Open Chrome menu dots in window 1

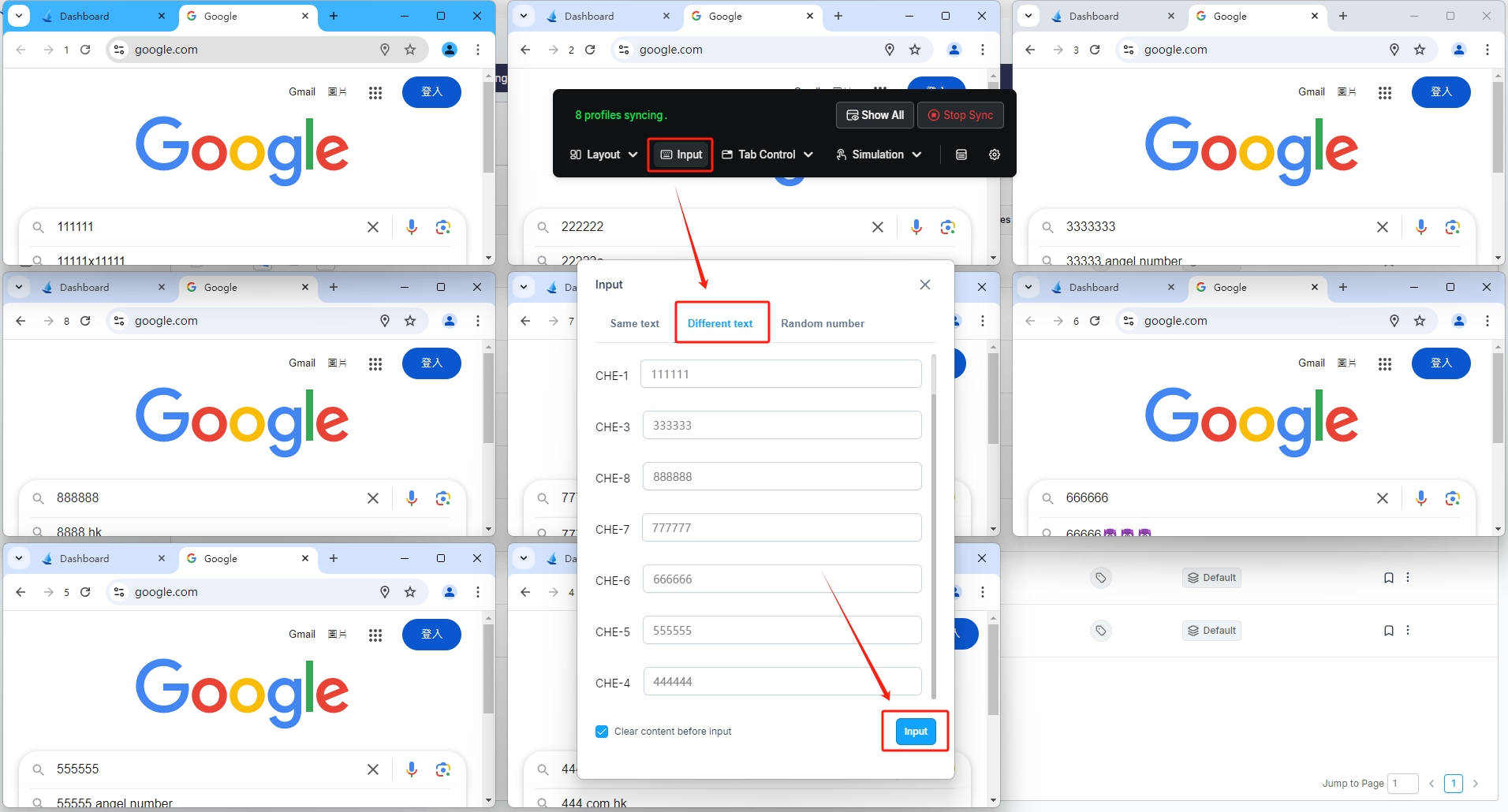[478, 50]
